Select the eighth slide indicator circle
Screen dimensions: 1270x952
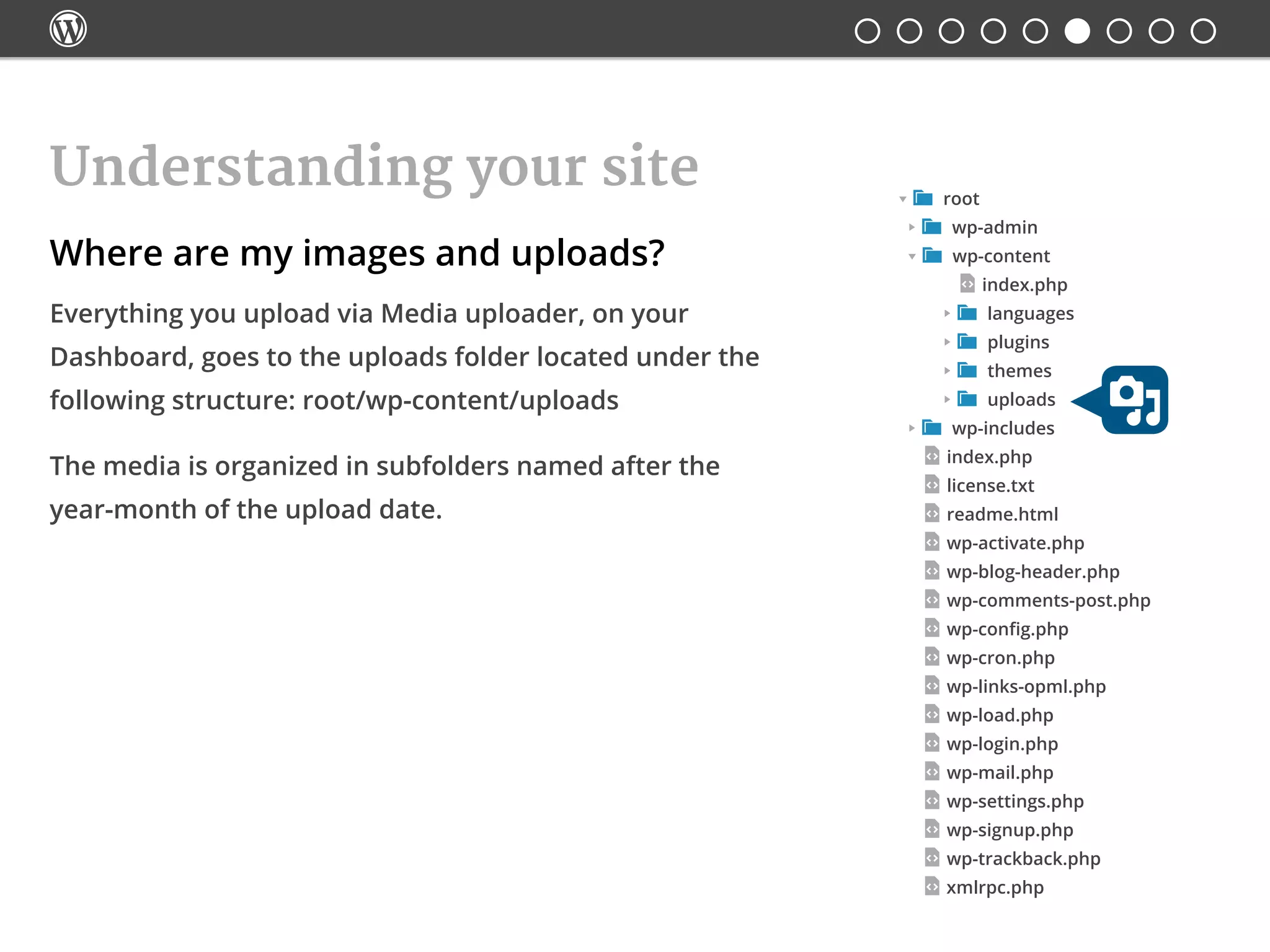(1161, 31)
